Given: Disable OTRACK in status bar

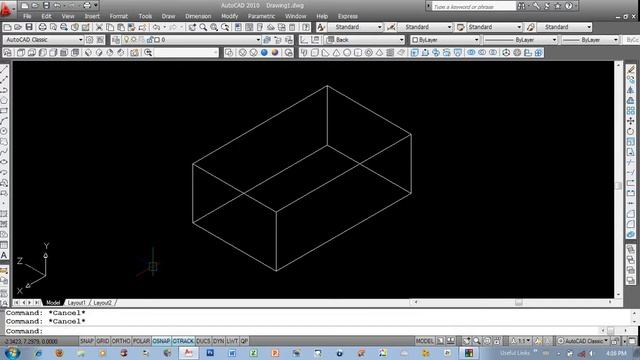Looking at the screenshot, I should (x=183, y=341).
